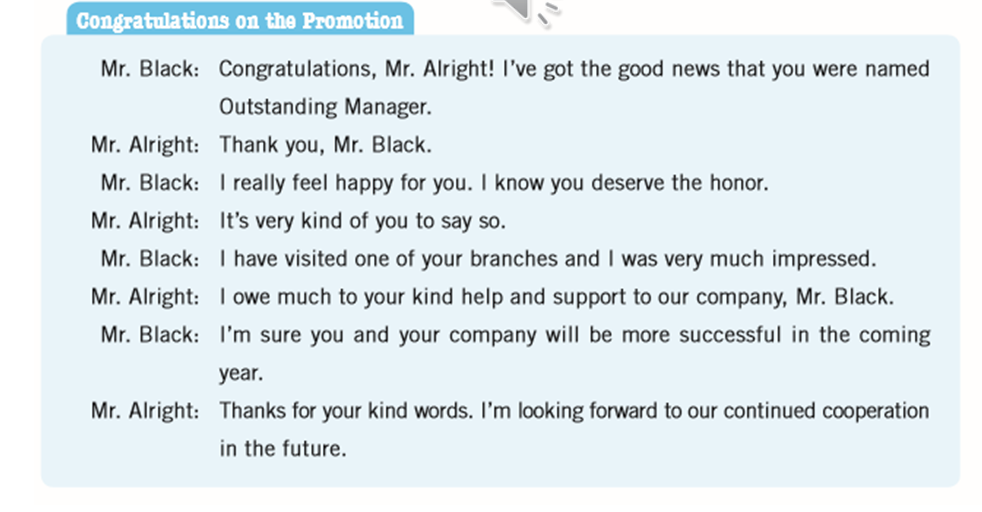Click the "Outstanding Manager." text line
Screen dimensions: 982x512
(x=345, y=107)
